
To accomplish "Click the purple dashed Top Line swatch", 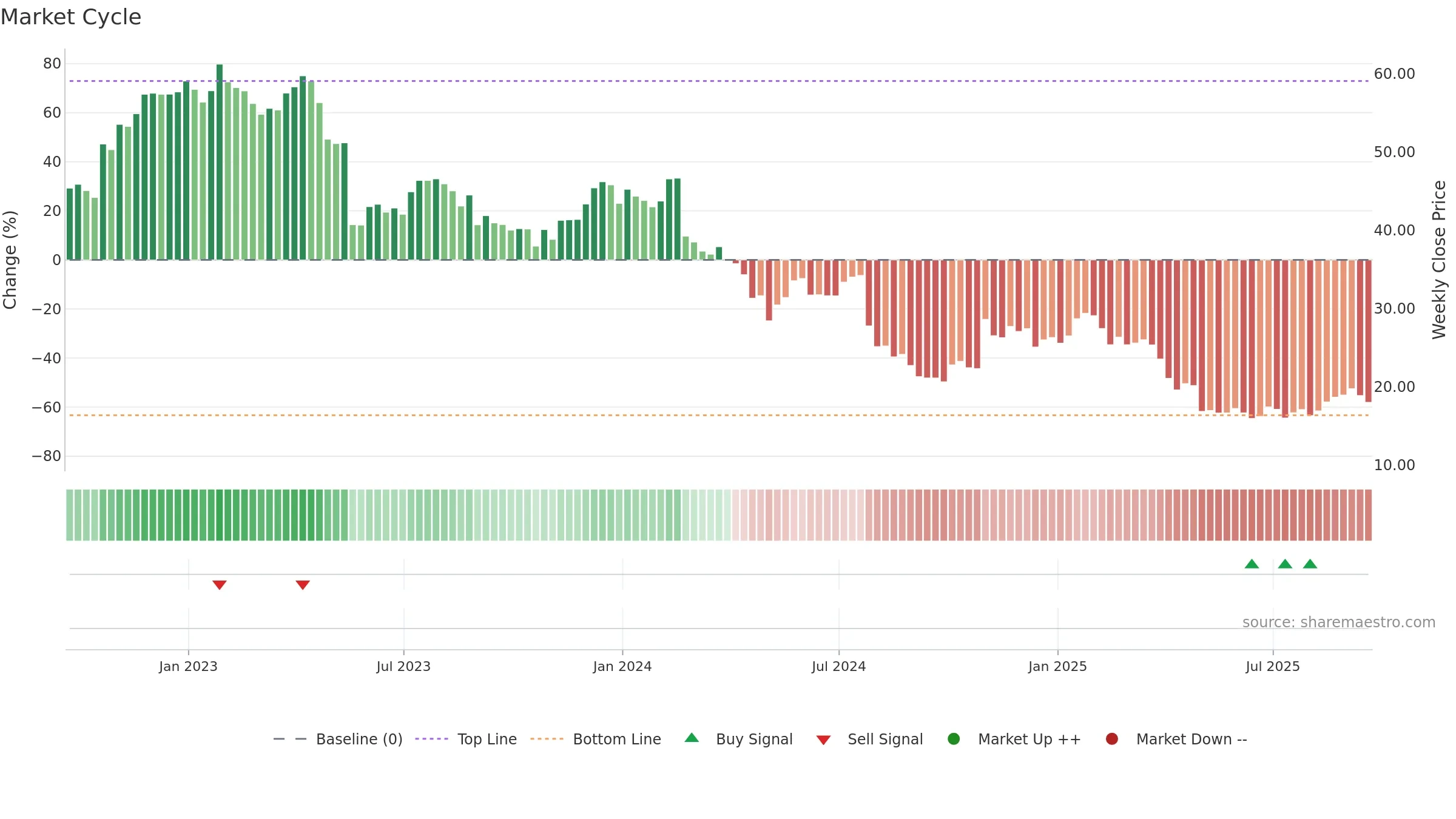I will tap(431, 739).
